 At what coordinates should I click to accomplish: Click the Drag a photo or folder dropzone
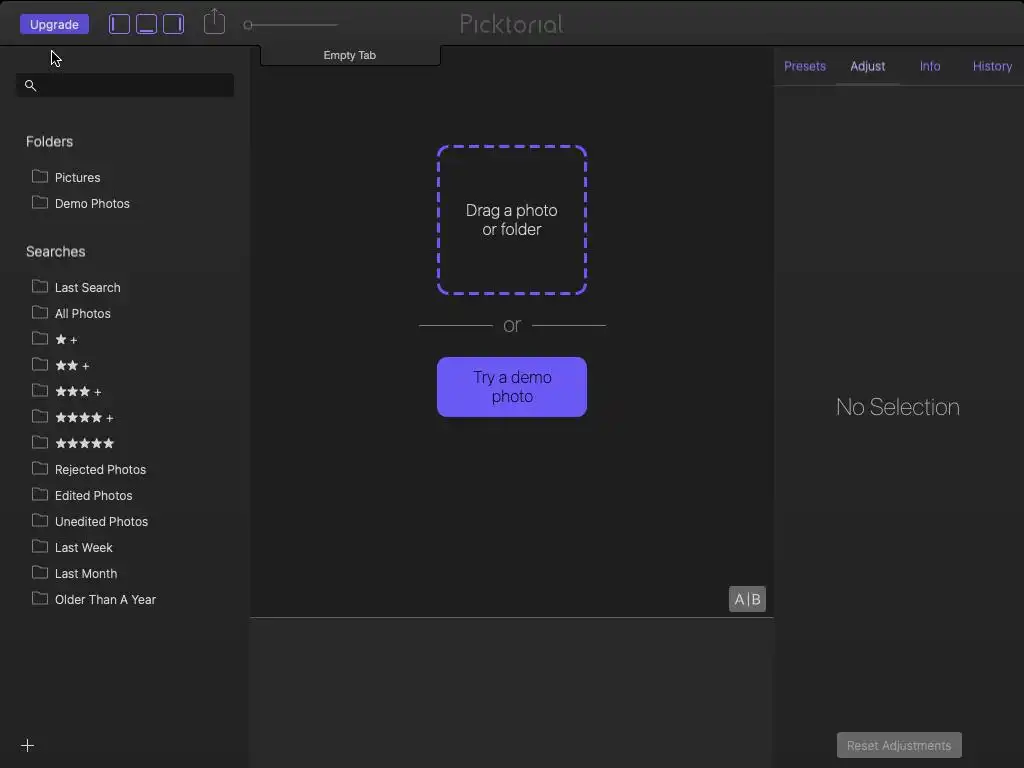(512, 220)
